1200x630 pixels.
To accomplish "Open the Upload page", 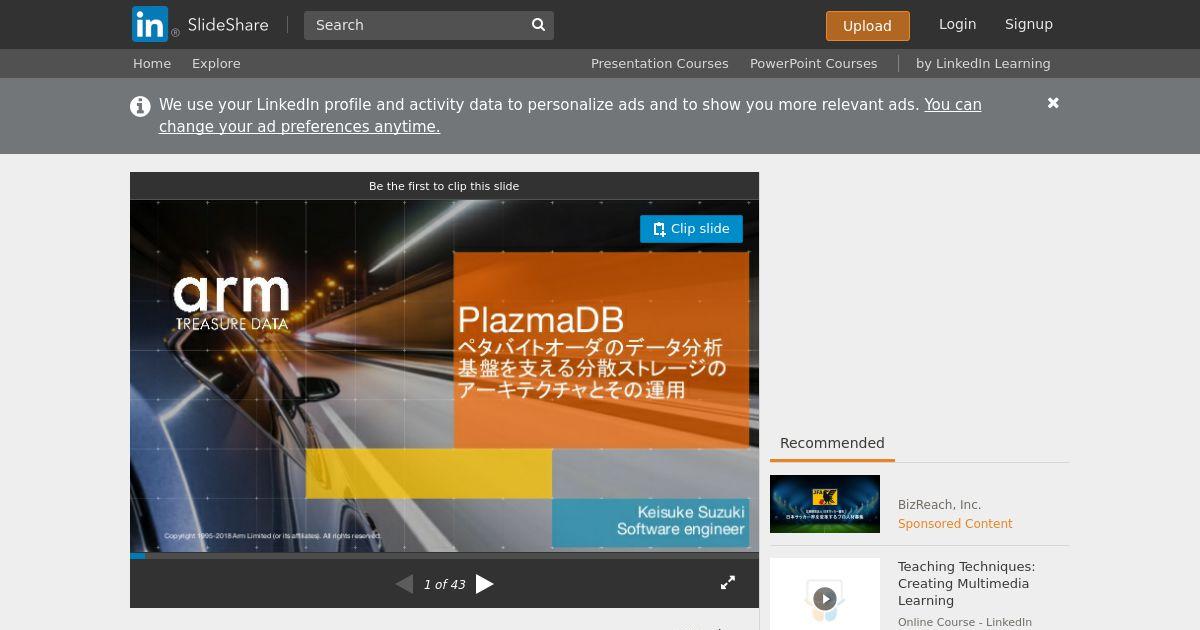I will [x=867, y=26].
